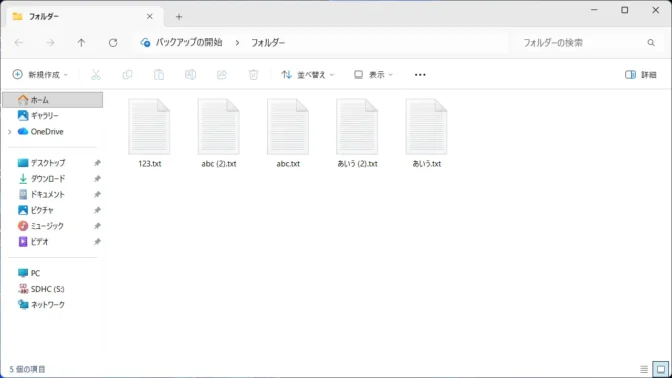
Task: Unpin デスクトップ using its pin icon
Action: coord(97,163)
